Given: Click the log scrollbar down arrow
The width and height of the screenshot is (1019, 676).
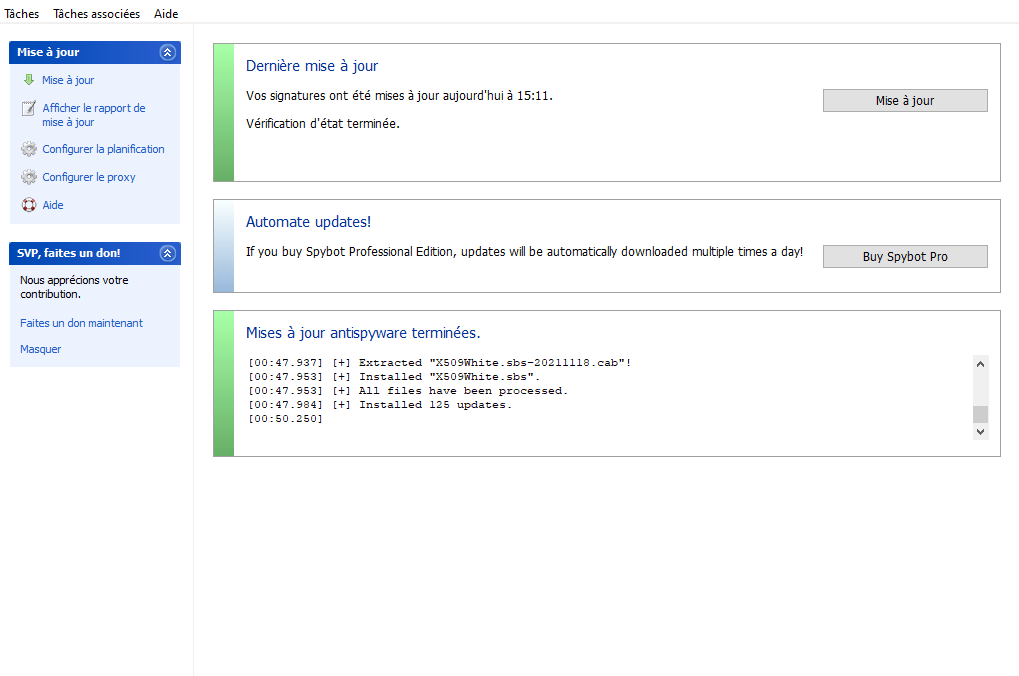Looking at the screenshot, I should tap(981, 432).
